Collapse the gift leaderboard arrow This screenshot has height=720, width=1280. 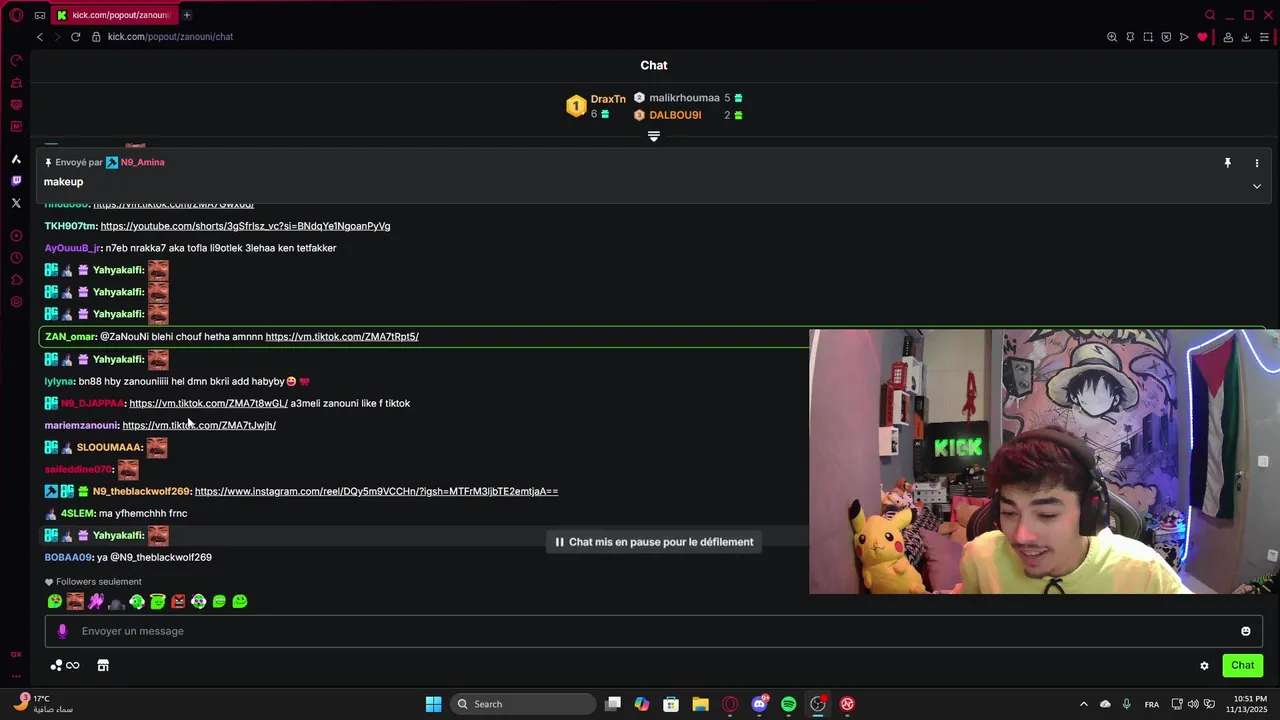point(654,136)
